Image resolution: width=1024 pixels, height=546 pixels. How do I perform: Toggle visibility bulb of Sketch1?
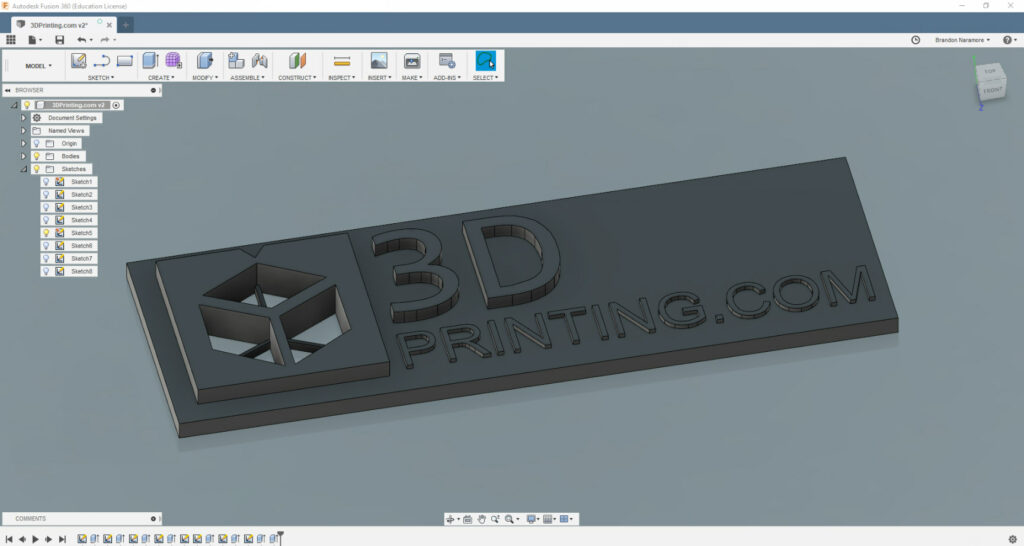pos(46,182)
